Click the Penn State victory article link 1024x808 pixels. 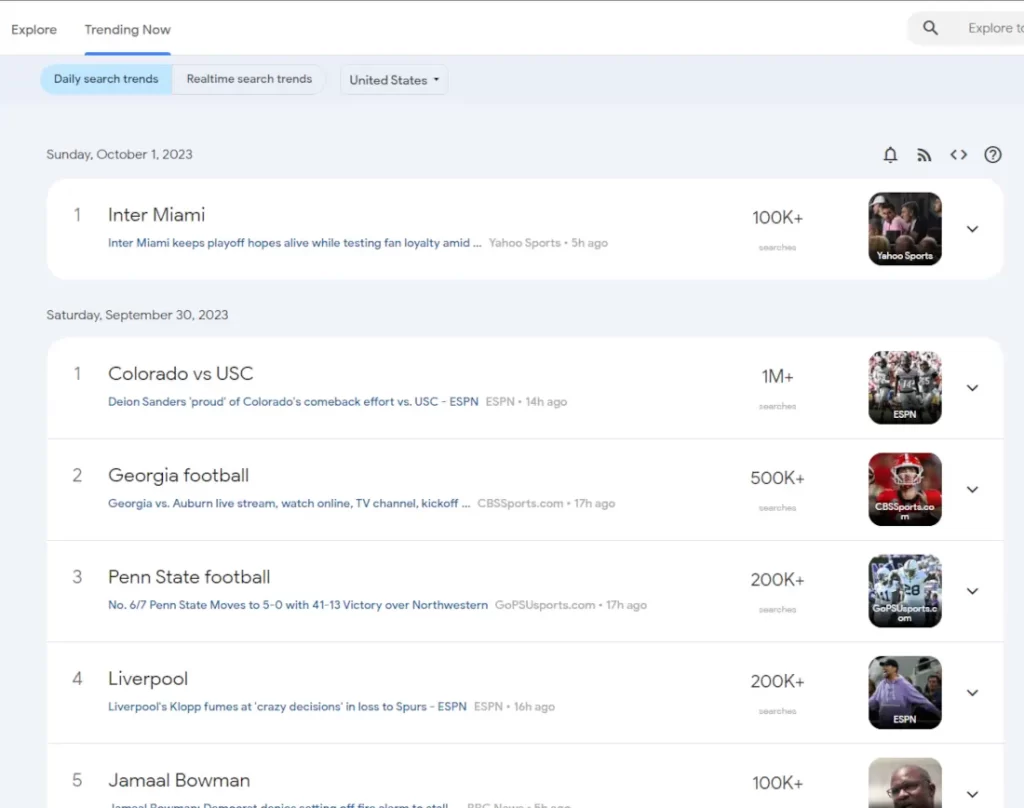(x=298, y=605)
